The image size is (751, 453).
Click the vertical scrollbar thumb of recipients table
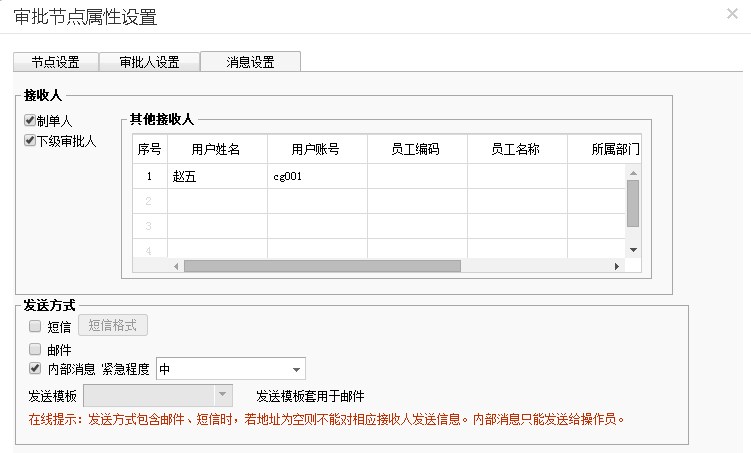(632, 203)
